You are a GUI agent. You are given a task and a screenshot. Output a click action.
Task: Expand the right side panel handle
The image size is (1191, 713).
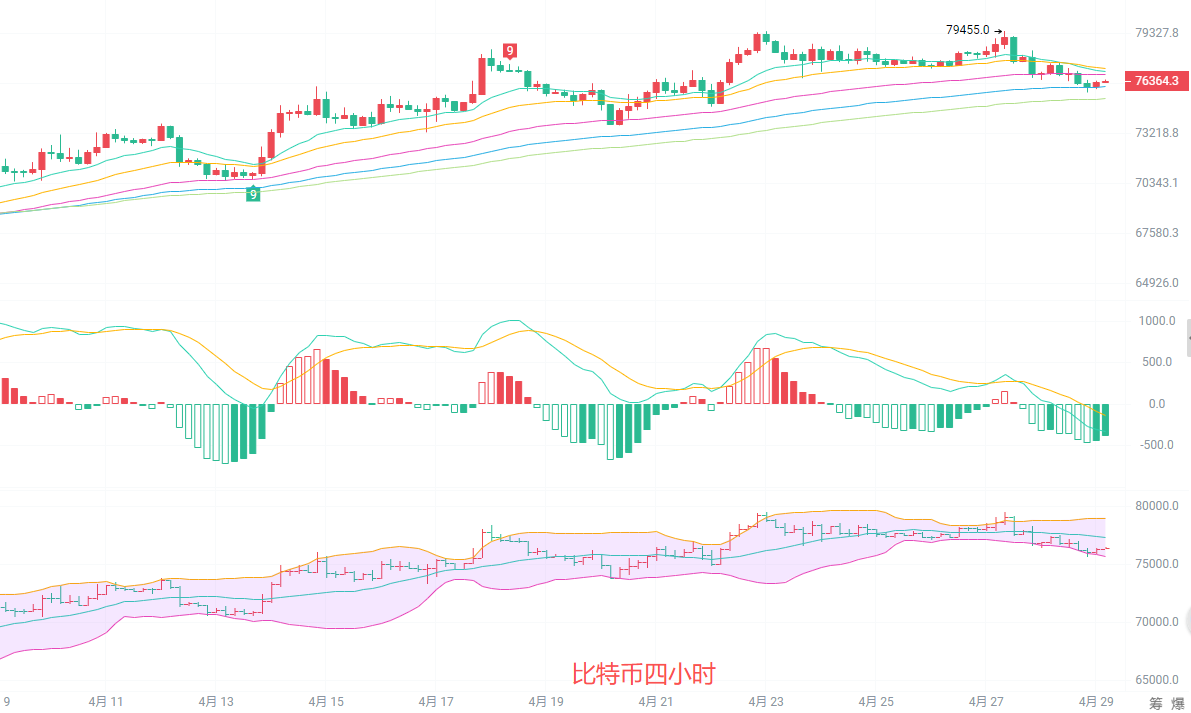(1188, 339)
